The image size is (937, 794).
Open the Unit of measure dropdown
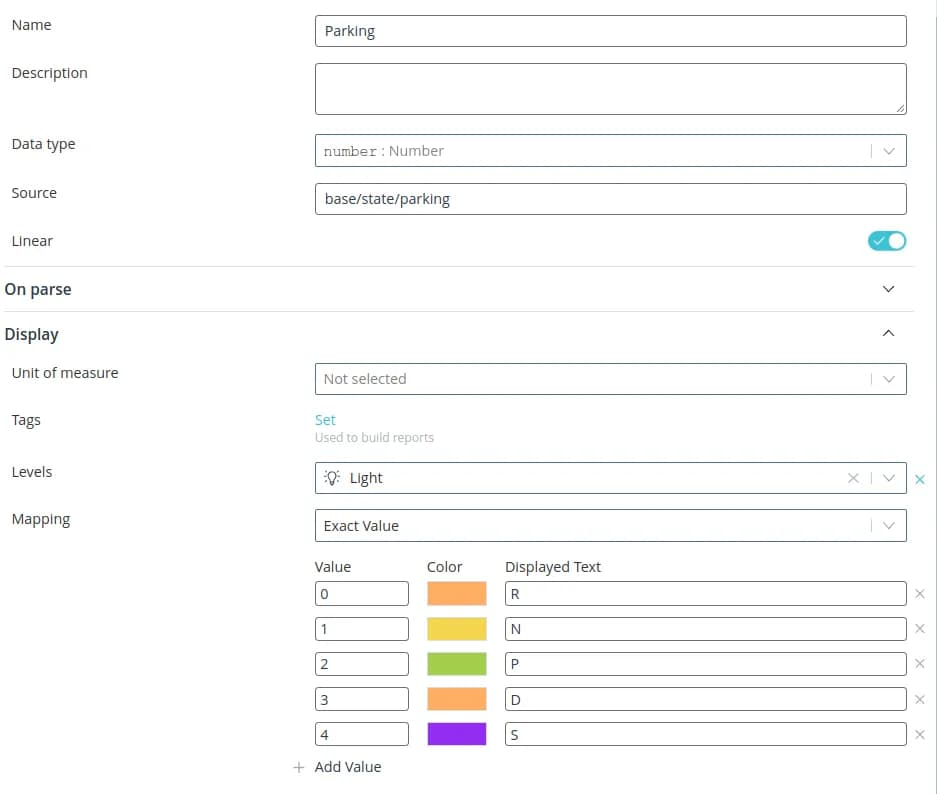(888, 379)
